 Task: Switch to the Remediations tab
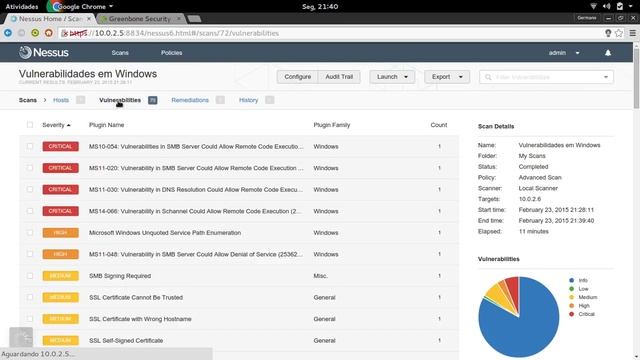(x=190, y=100)
